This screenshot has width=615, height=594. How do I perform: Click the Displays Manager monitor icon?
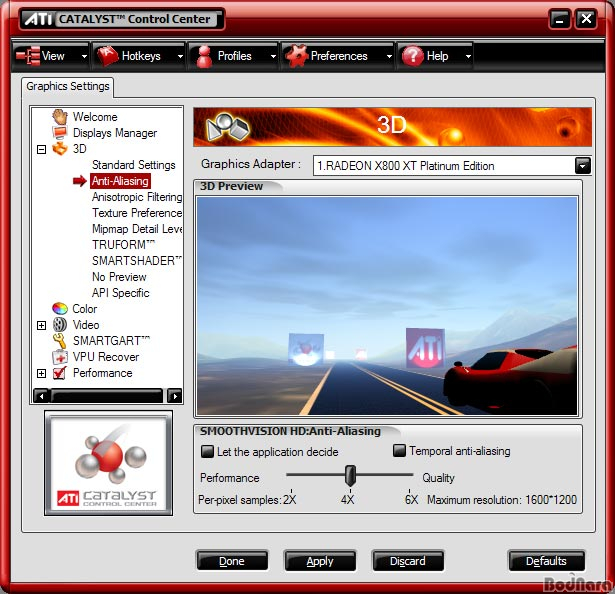60,133
